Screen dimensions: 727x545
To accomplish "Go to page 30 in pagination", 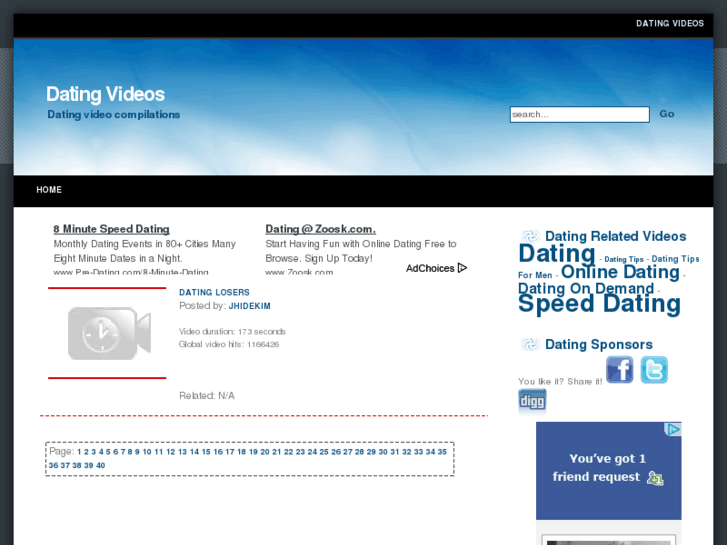I will point(383,452).
